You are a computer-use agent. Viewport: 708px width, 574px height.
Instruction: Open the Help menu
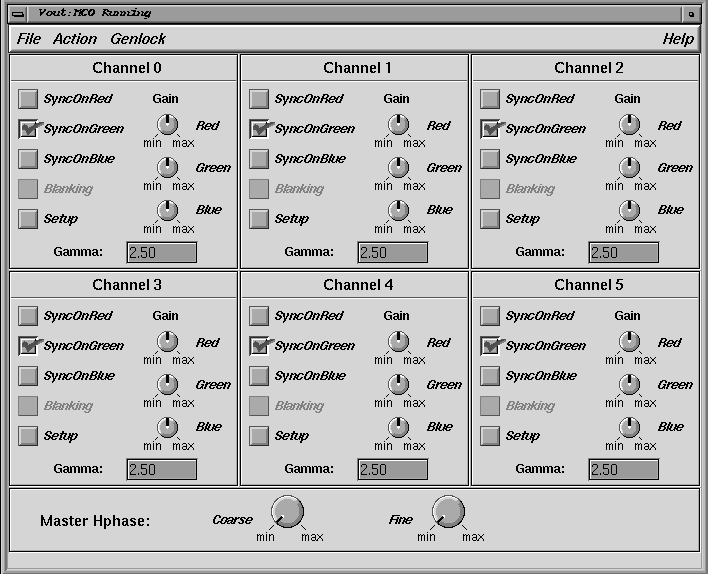point(678,39)
